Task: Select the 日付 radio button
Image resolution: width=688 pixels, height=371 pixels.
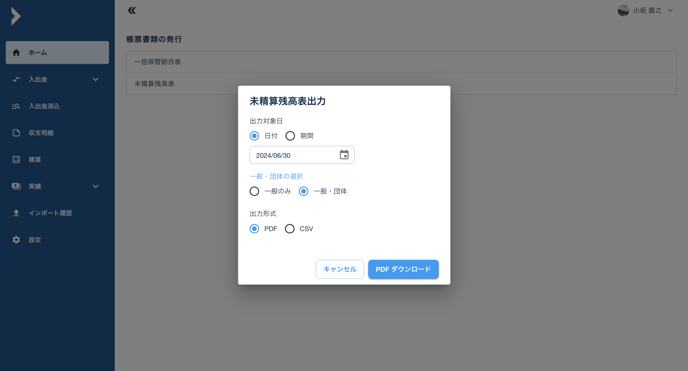Action: (254, 136)
